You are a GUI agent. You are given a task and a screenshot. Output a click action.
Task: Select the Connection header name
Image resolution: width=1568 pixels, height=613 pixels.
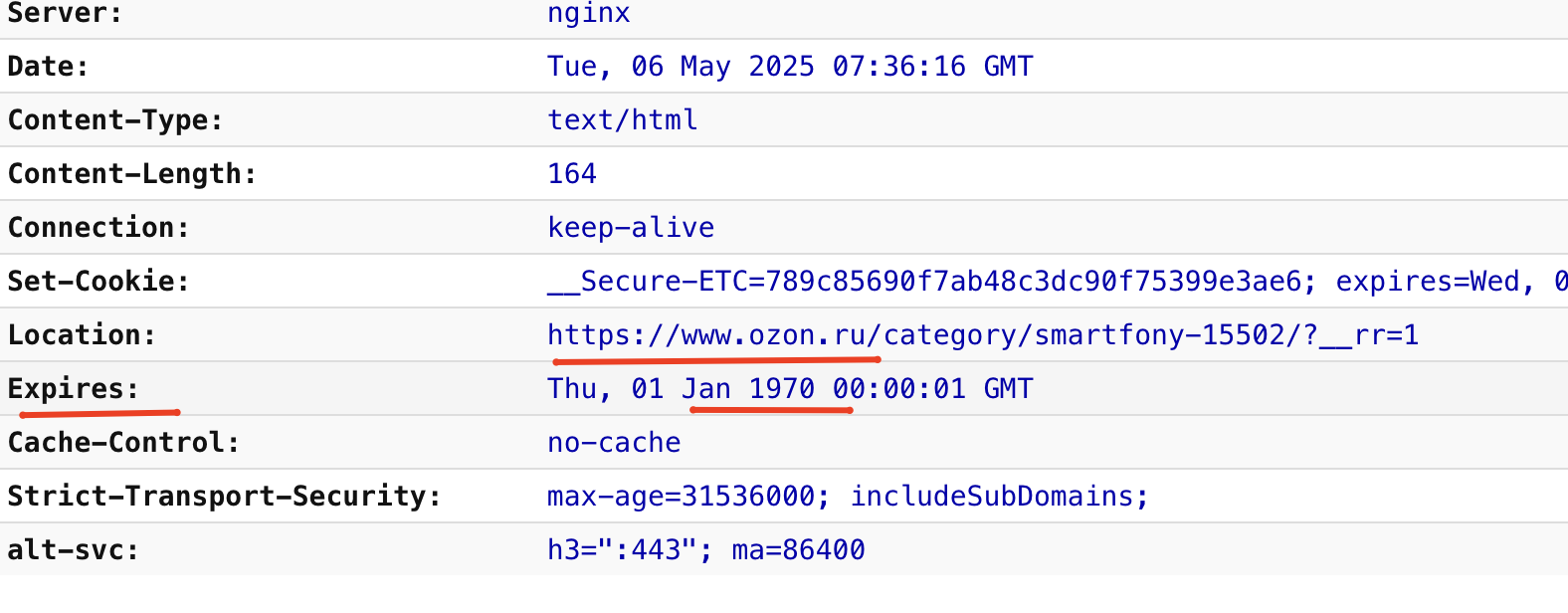98,228
